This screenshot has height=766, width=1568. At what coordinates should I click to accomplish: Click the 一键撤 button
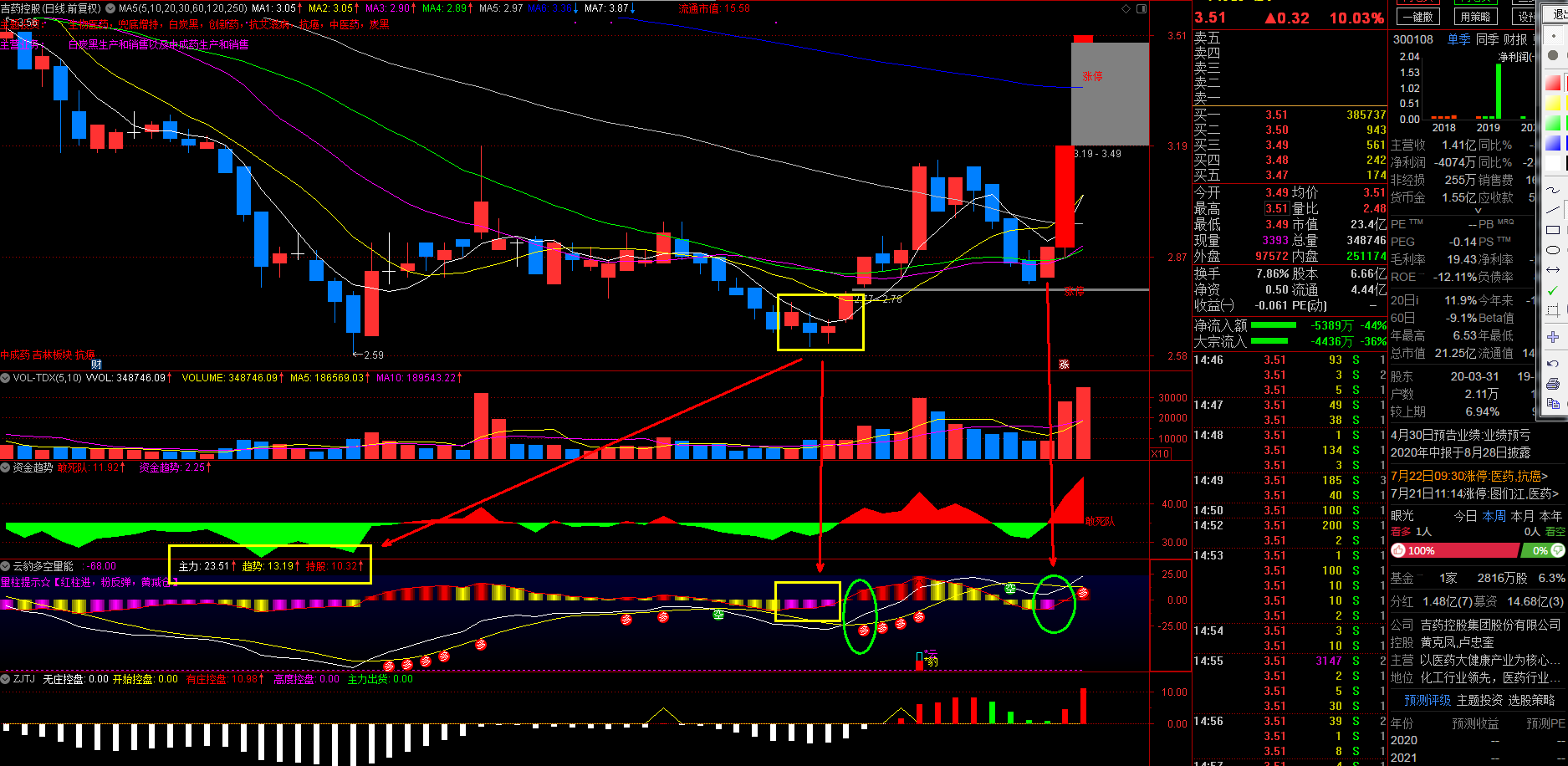pos(1417,16)
